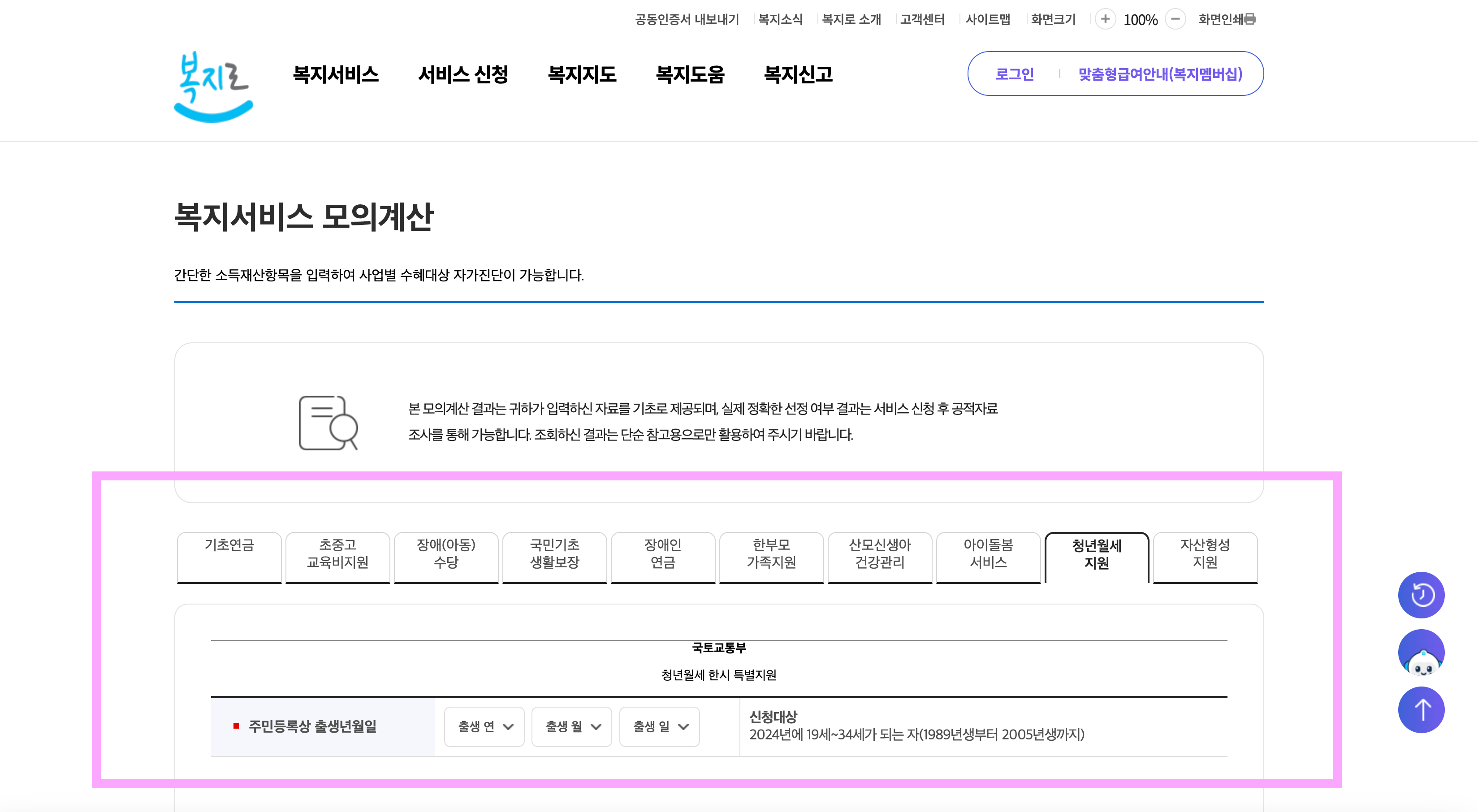Click the scroll-to-top arrow button

[1421, 709]
